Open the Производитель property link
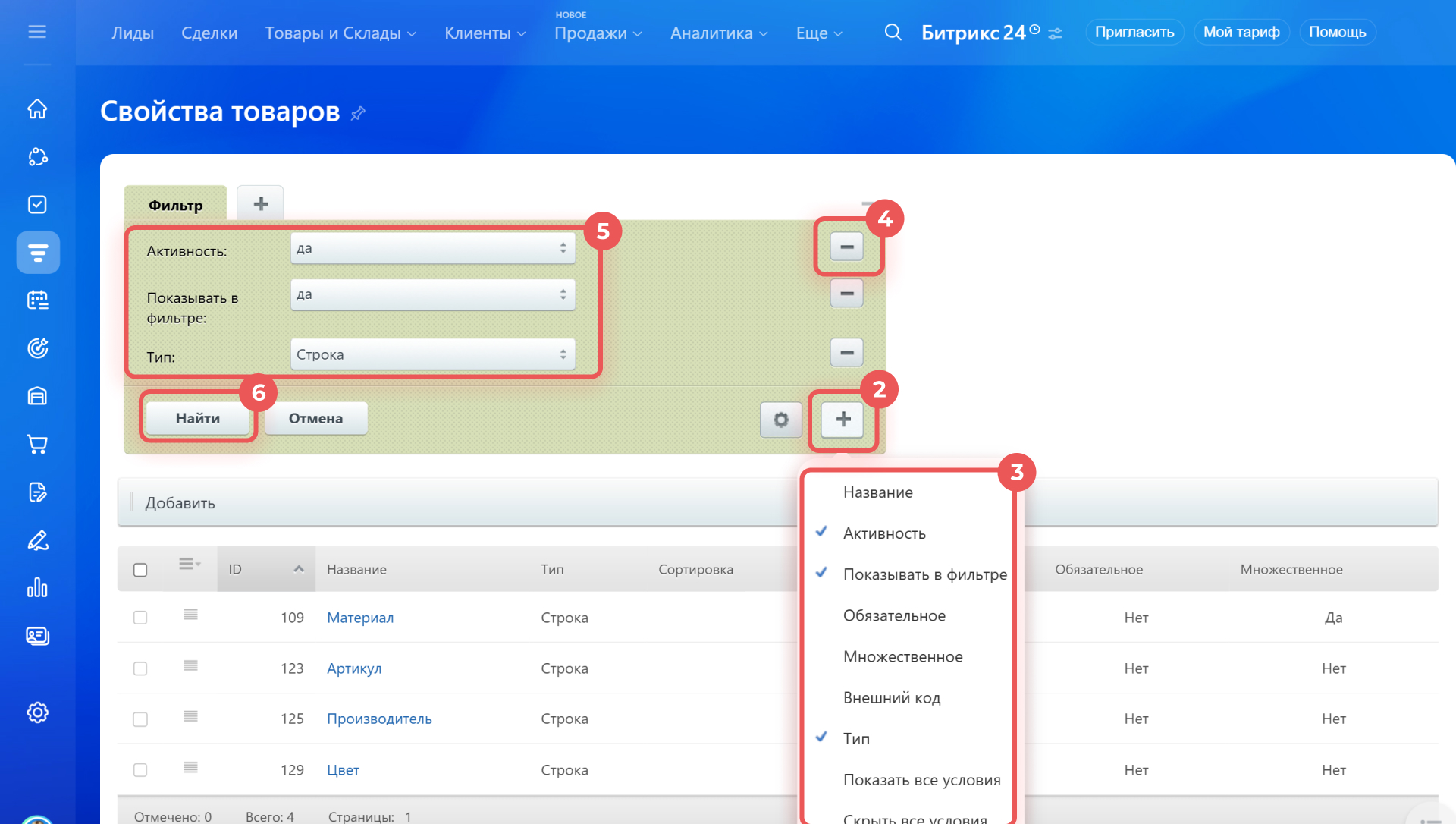The width and height of the screenshot is (1456, 824). [x=379, y=719]
